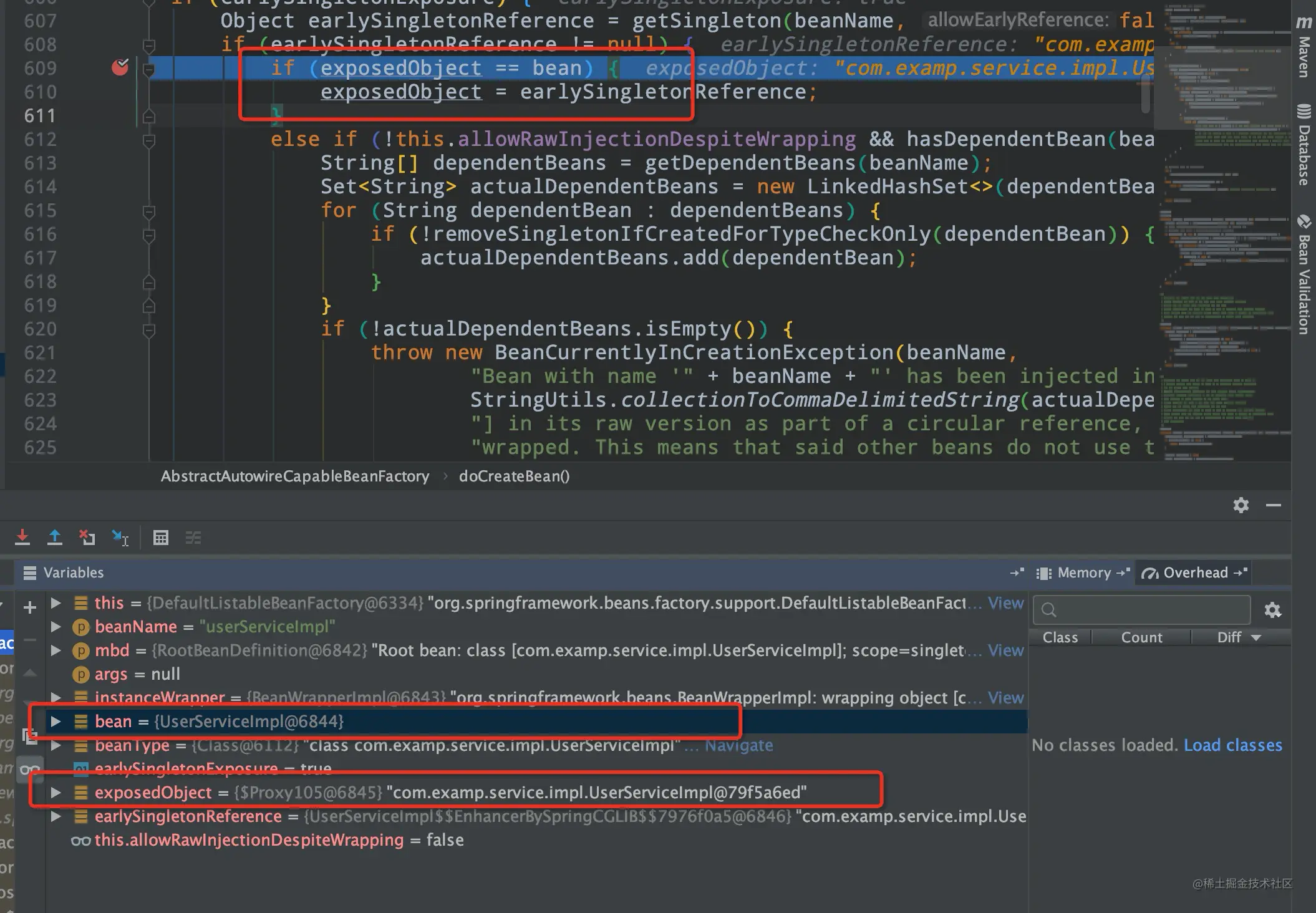Click Navigate link for beanType

pos(738,745)
